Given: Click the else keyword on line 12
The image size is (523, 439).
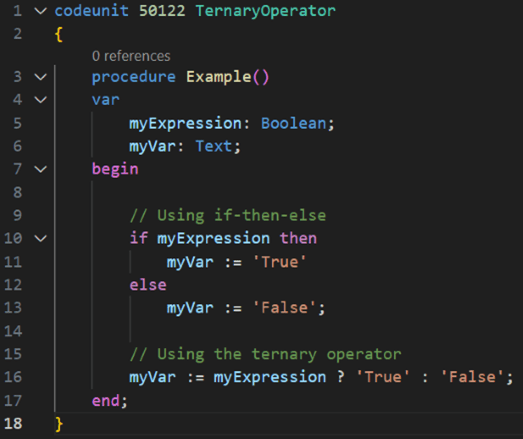Looking at the screenshot, I should (148, 285).
